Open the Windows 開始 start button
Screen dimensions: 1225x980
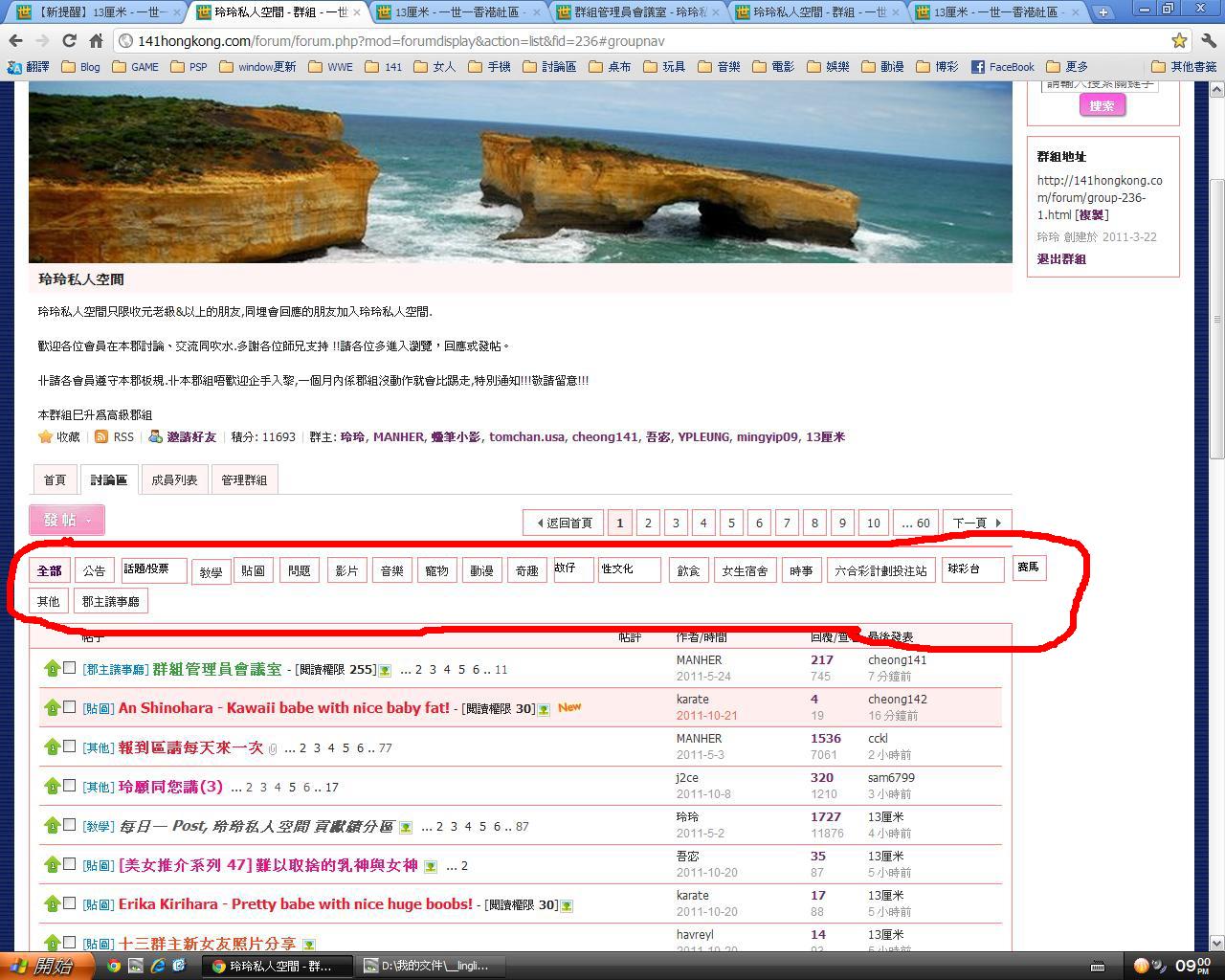[47, 966]
